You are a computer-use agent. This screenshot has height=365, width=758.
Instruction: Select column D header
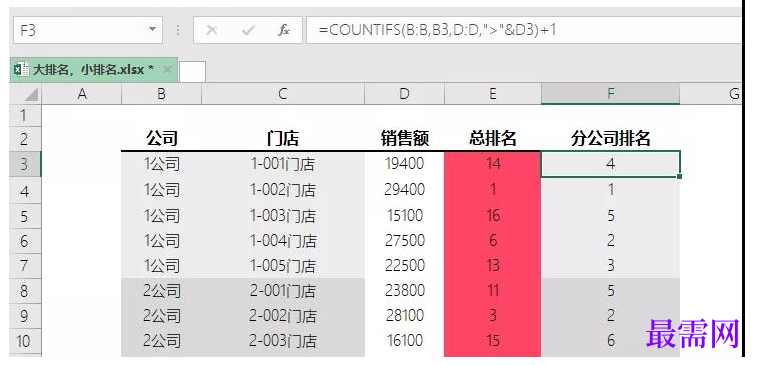click(x=404, y=94)
